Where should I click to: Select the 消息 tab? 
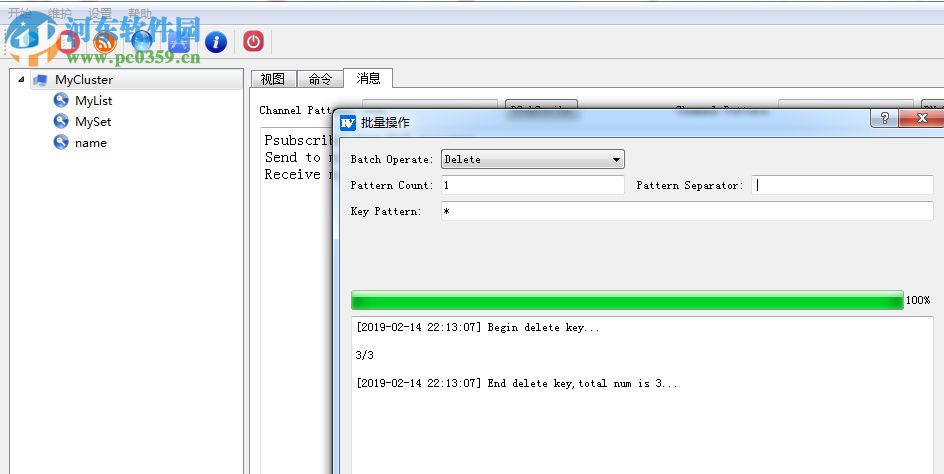pyautogui.click(x=368, y=78)
